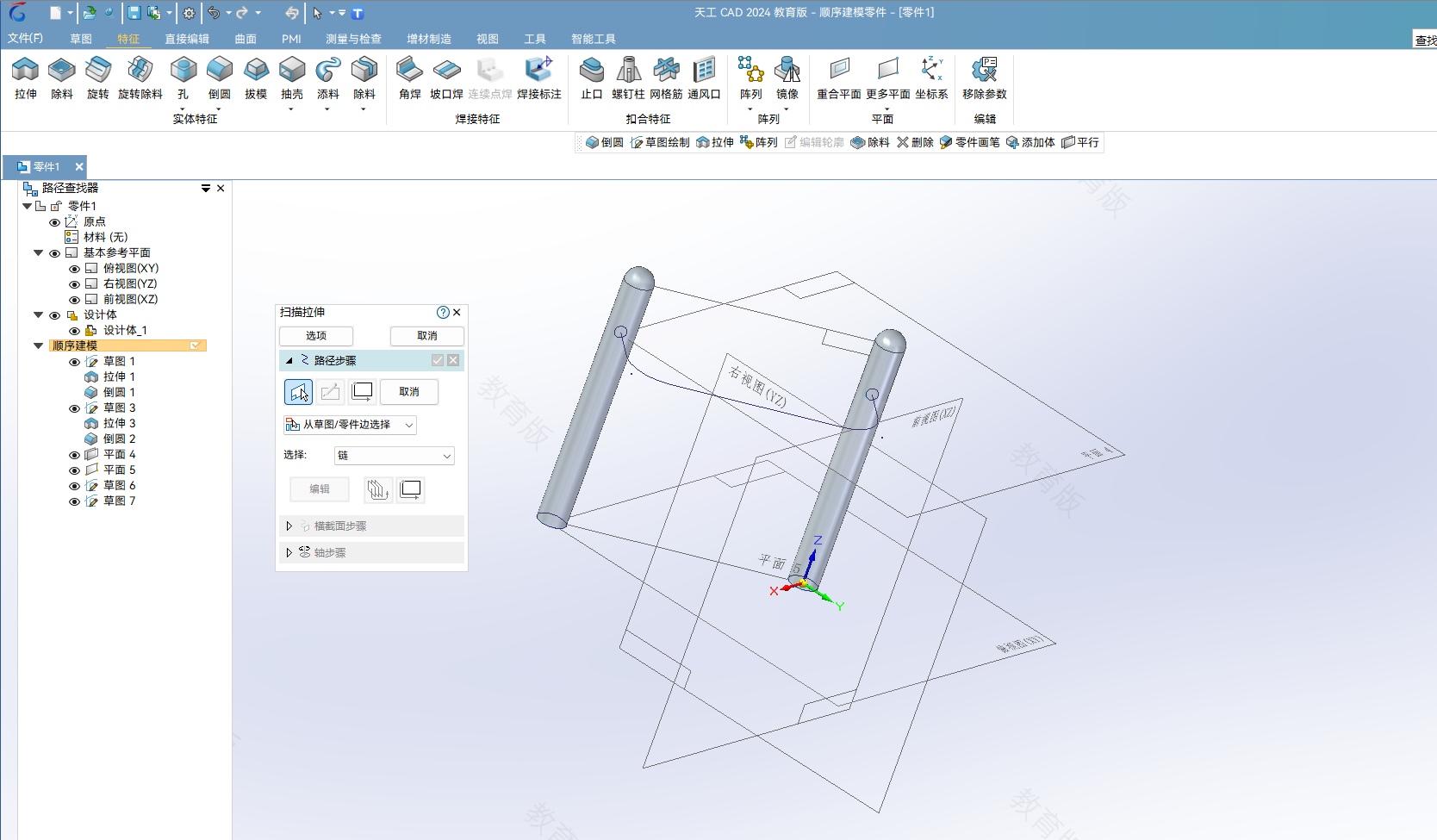Toggle visibility of 右视图(YZ) plane
The height and width of the screenshot is (840, 1437).
coord(74,284)
